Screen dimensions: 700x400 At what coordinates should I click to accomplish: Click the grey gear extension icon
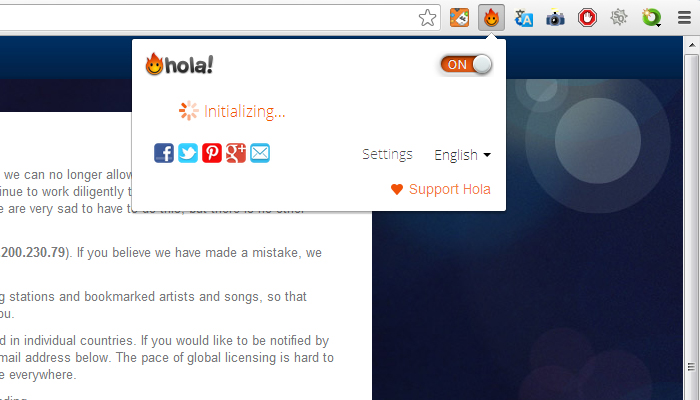click(619, 18)
